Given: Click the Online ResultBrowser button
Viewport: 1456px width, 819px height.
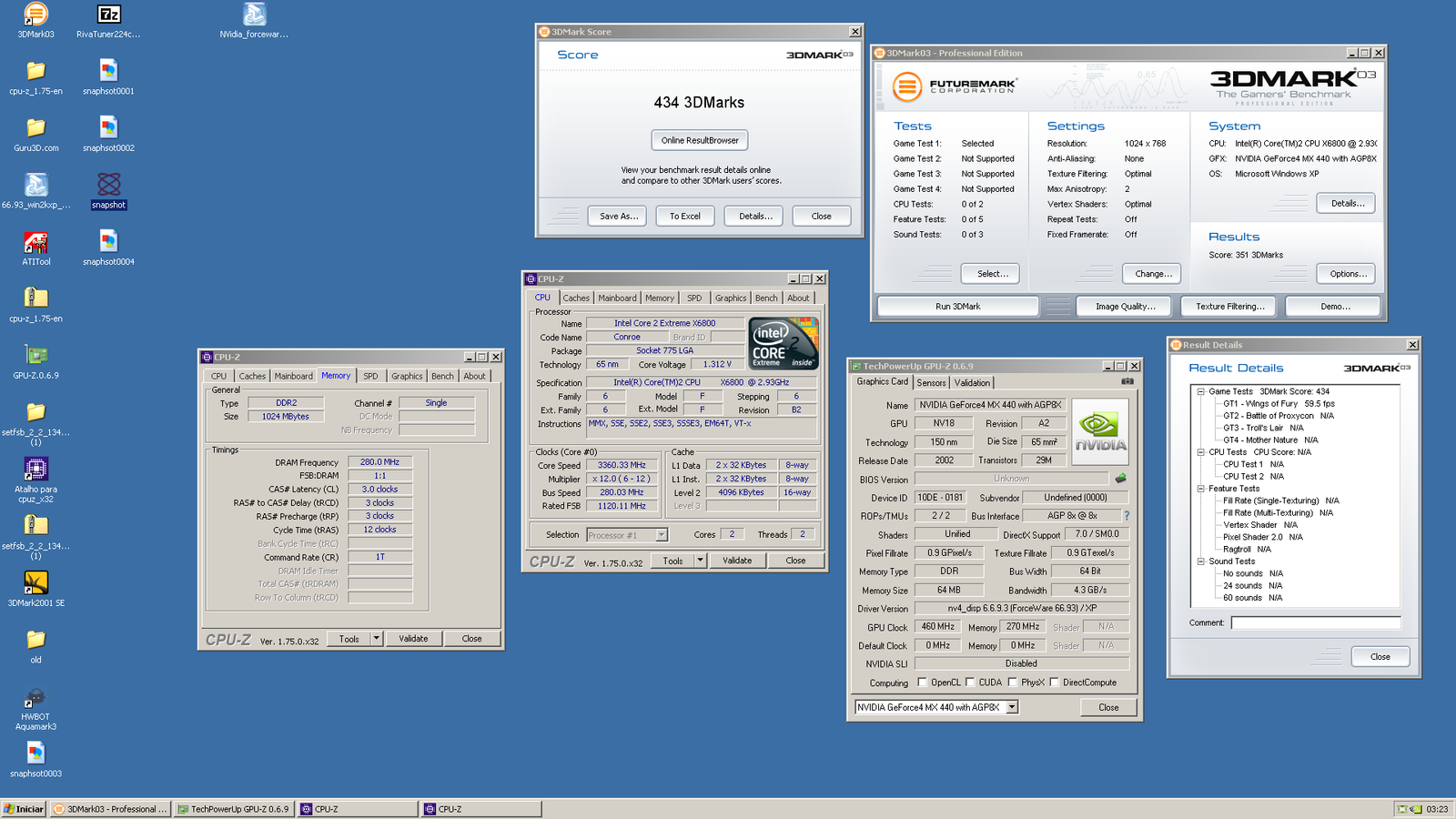Looking at the screenshot, I should point(700,140).
